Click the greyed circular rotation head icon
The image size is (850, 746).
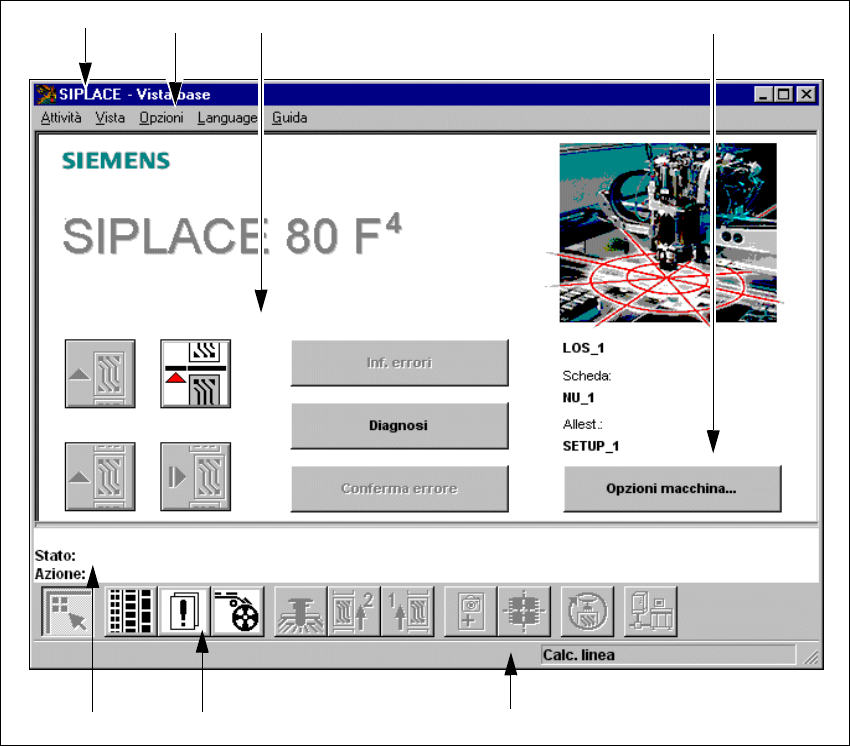point(587,612)
